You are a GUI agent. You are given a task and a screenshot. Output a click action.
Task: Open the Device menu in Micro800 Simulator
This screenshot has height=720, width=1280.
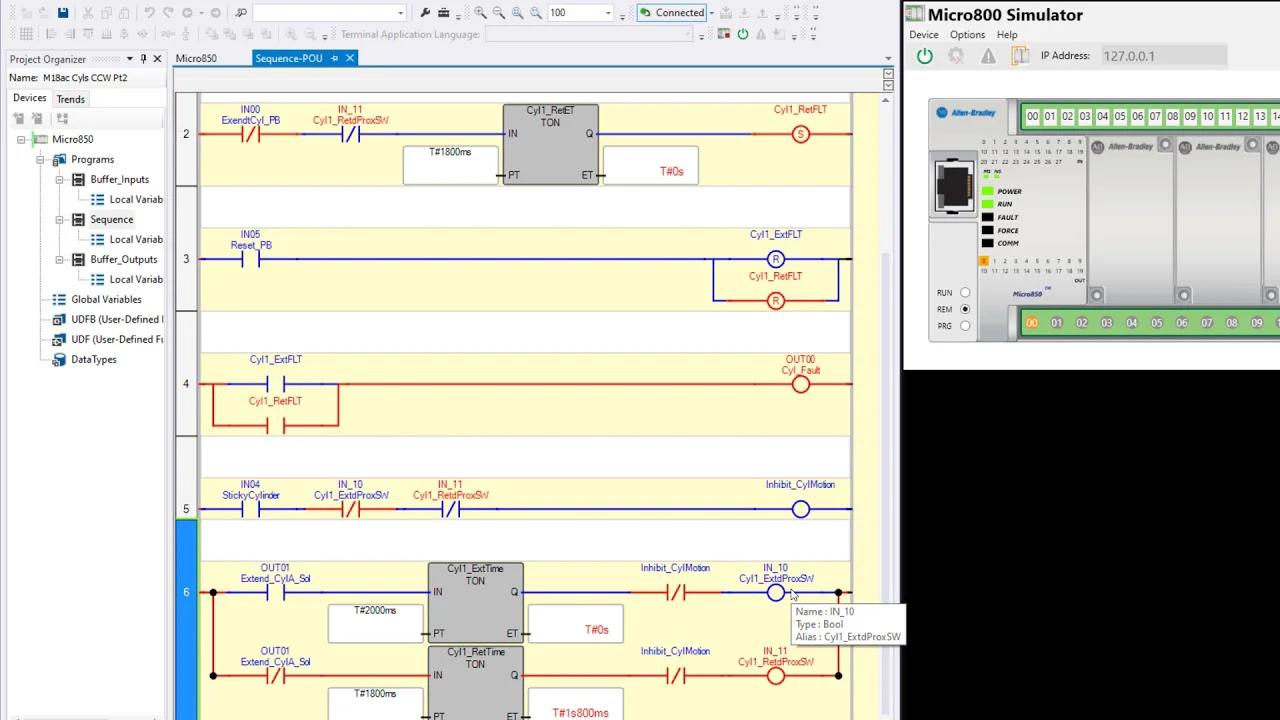(924, 35)
